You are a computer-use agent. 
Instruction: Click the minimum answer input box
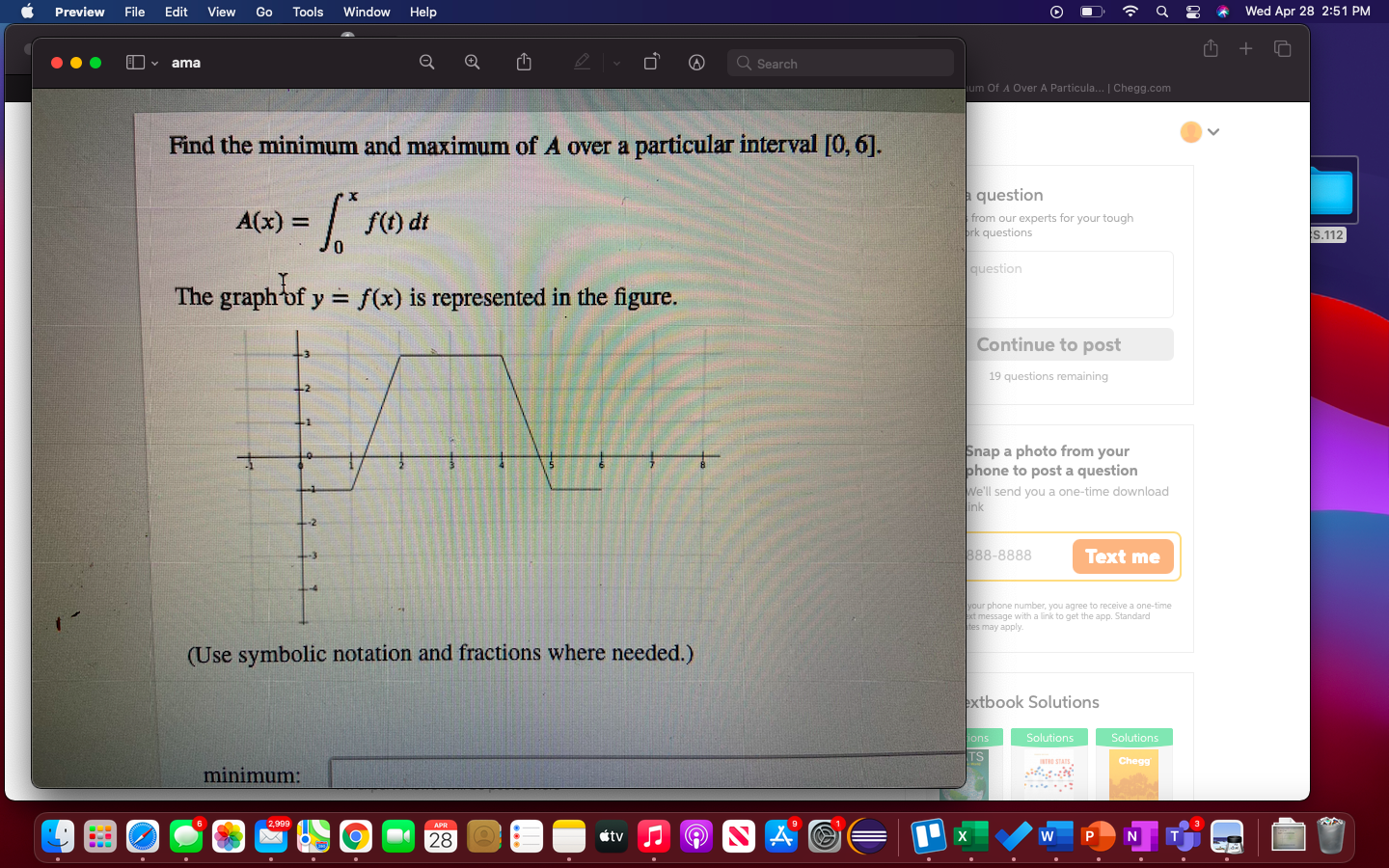coord(647,772)
